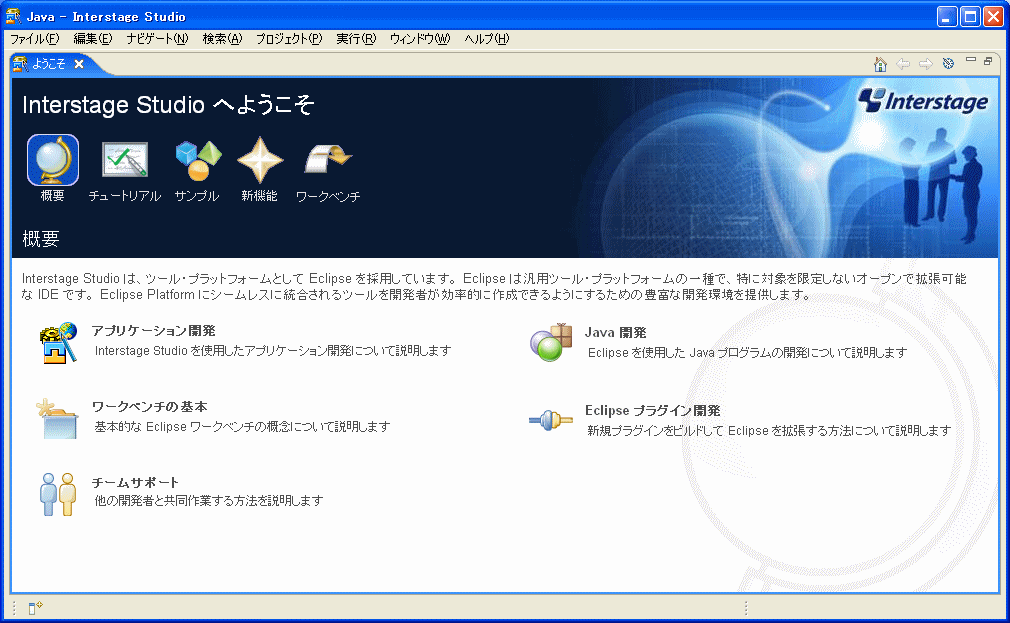Open the プロジェクト(P) menu

(289, 39)
